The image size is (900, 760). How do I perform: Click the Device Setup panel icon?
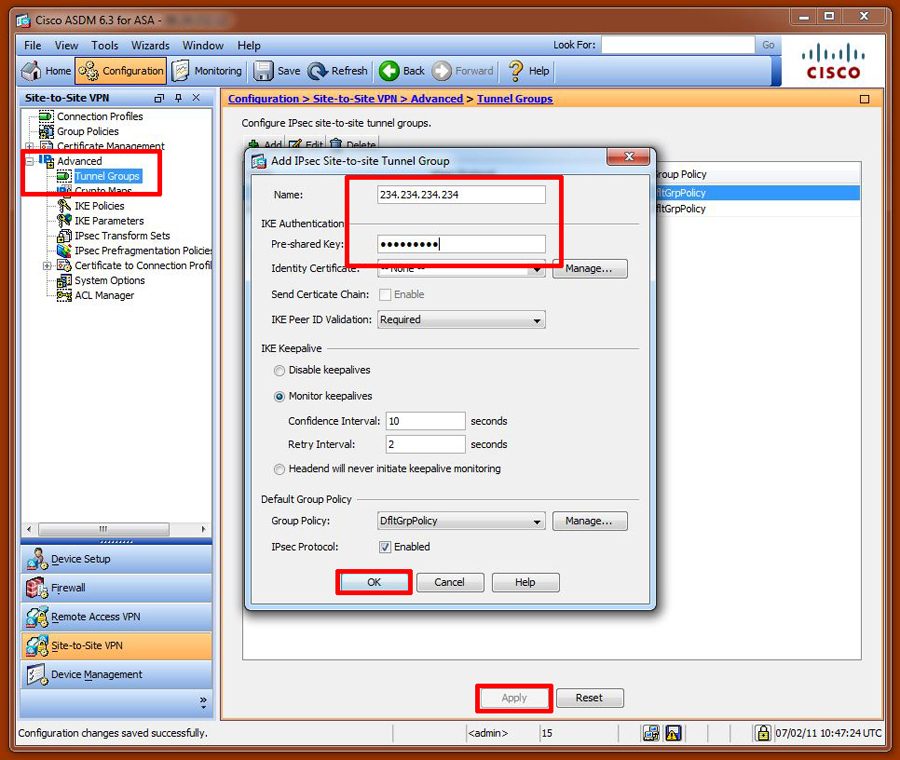37,559
